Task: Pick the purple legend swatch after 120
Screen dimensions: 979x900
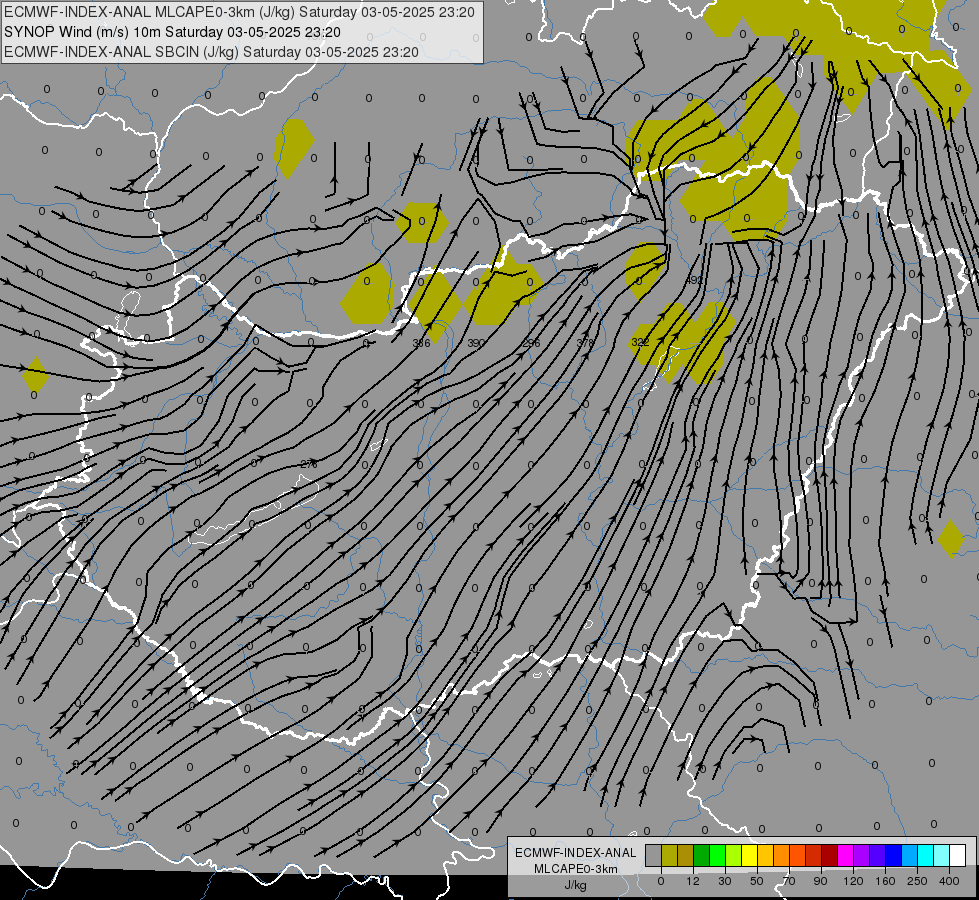Action: coord(862,856)
